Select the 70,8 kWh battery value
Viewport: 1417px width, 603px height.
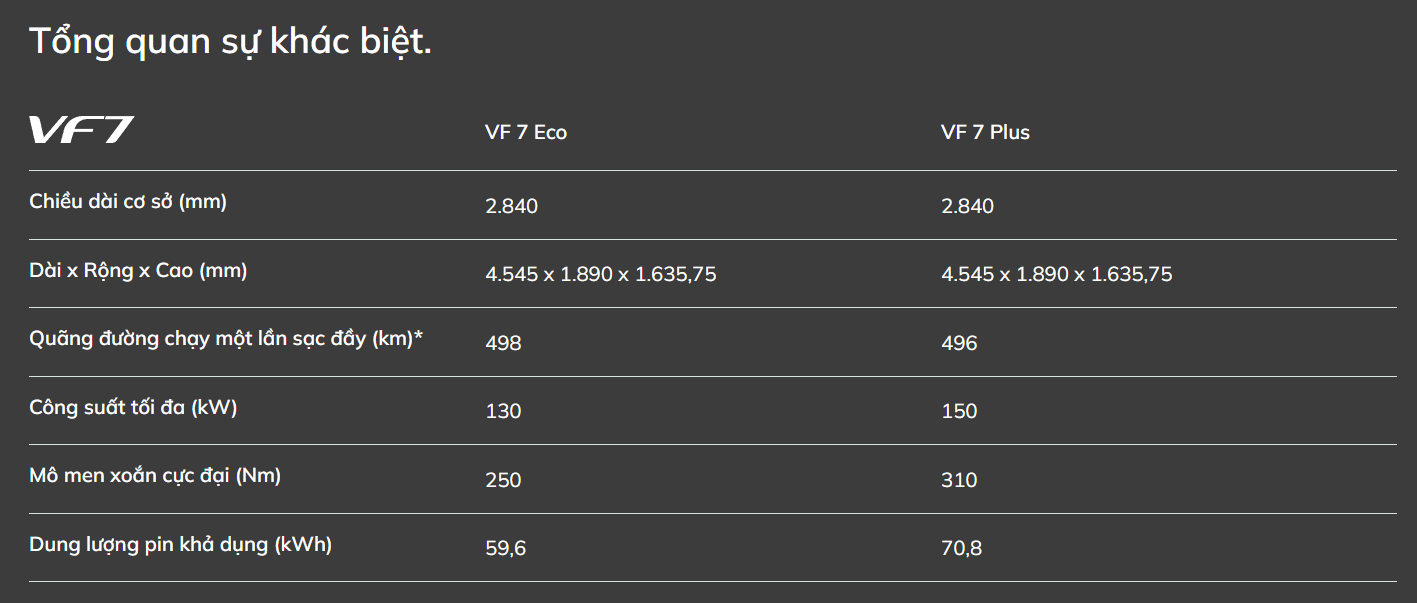click(961, 548)
